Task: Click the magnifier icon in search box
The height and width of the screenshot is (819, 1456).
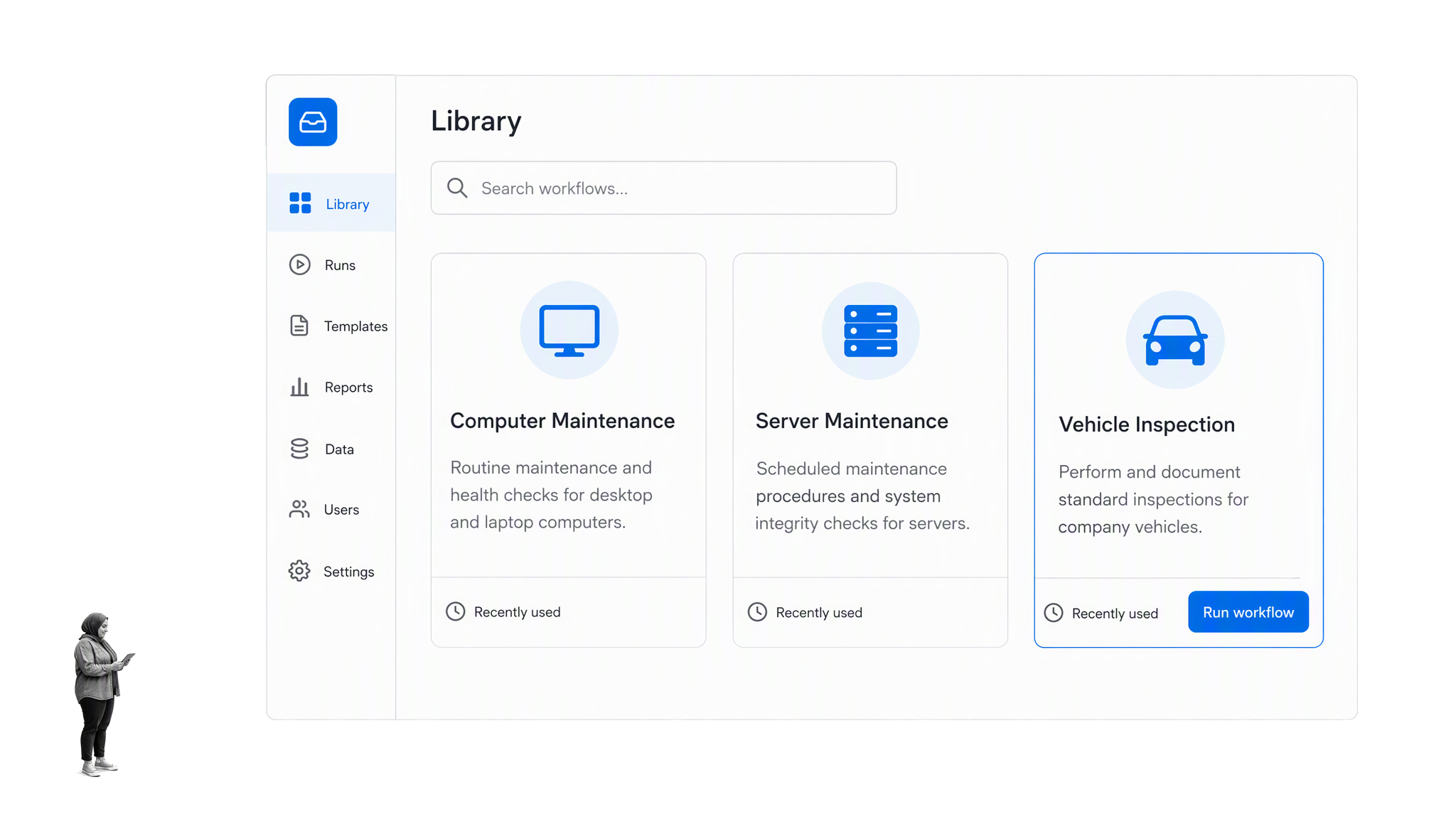Action: click(457, 188)
